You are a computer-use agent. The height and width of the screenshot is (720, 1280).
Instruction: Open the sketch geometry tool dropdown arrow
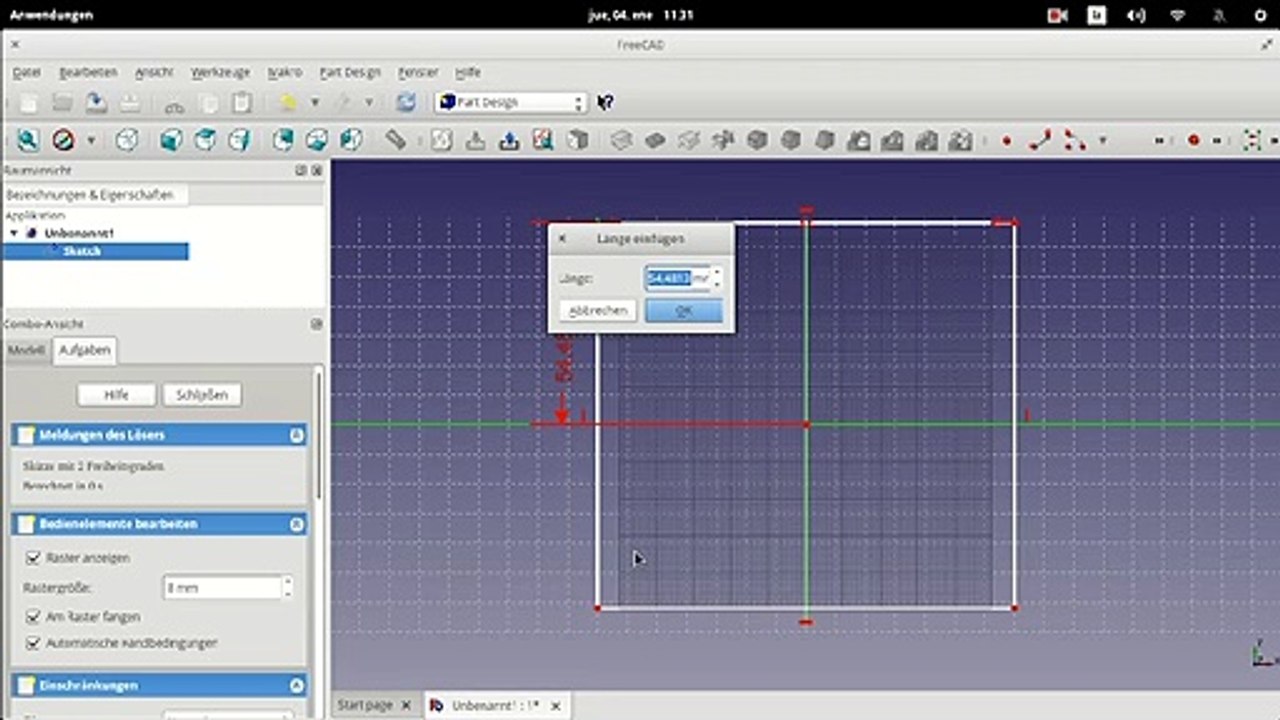coord(1103,141)
